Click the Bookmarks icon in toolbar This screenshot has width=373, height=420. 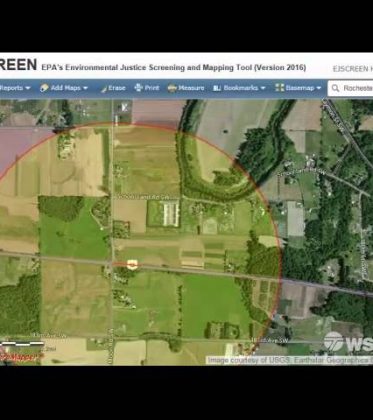217,88
